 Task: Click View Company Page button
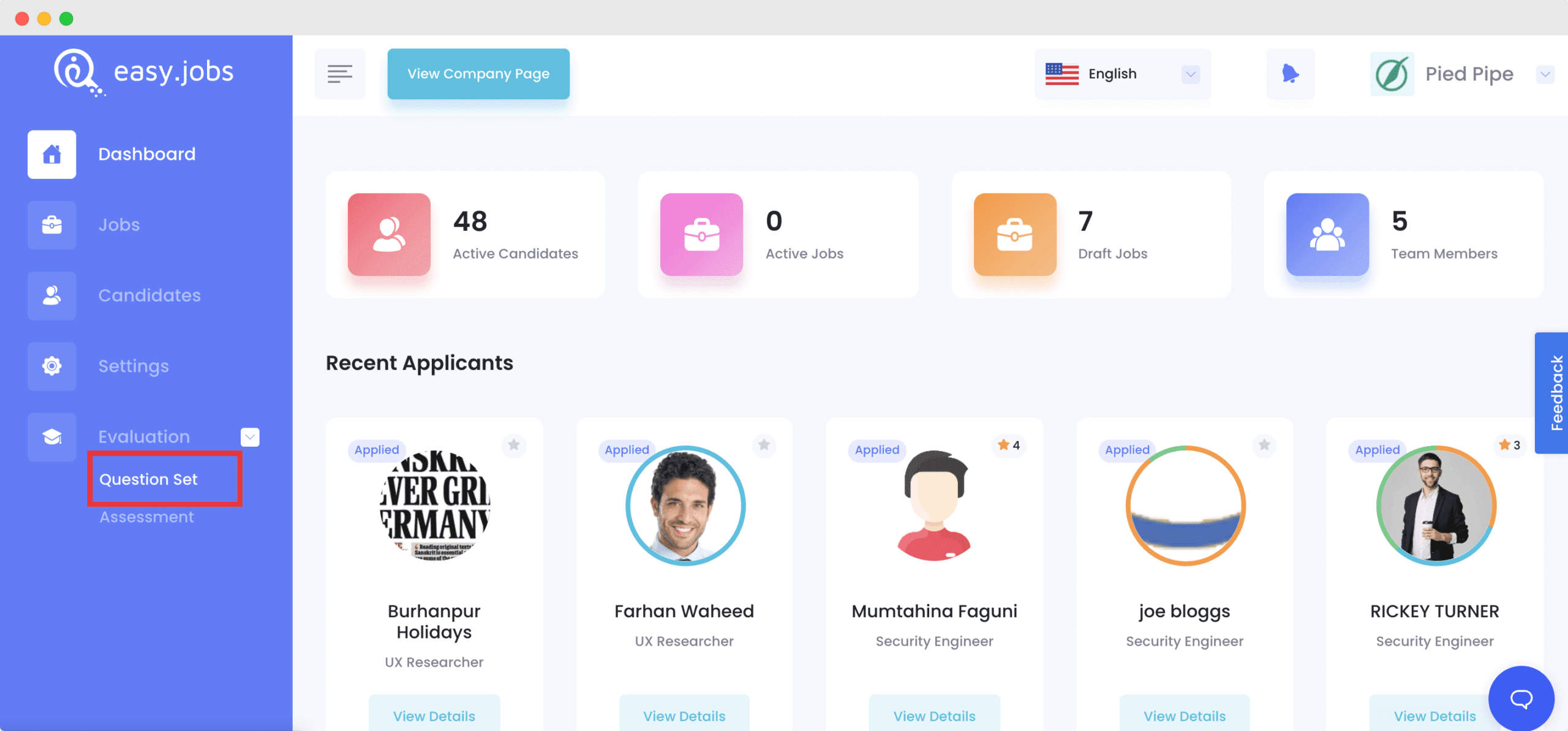(479, 73)
